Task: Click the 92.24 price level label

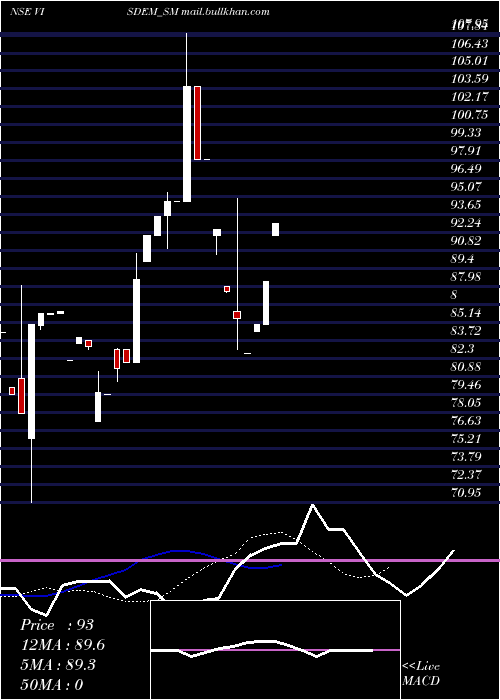Action: (x=466, y=223)
